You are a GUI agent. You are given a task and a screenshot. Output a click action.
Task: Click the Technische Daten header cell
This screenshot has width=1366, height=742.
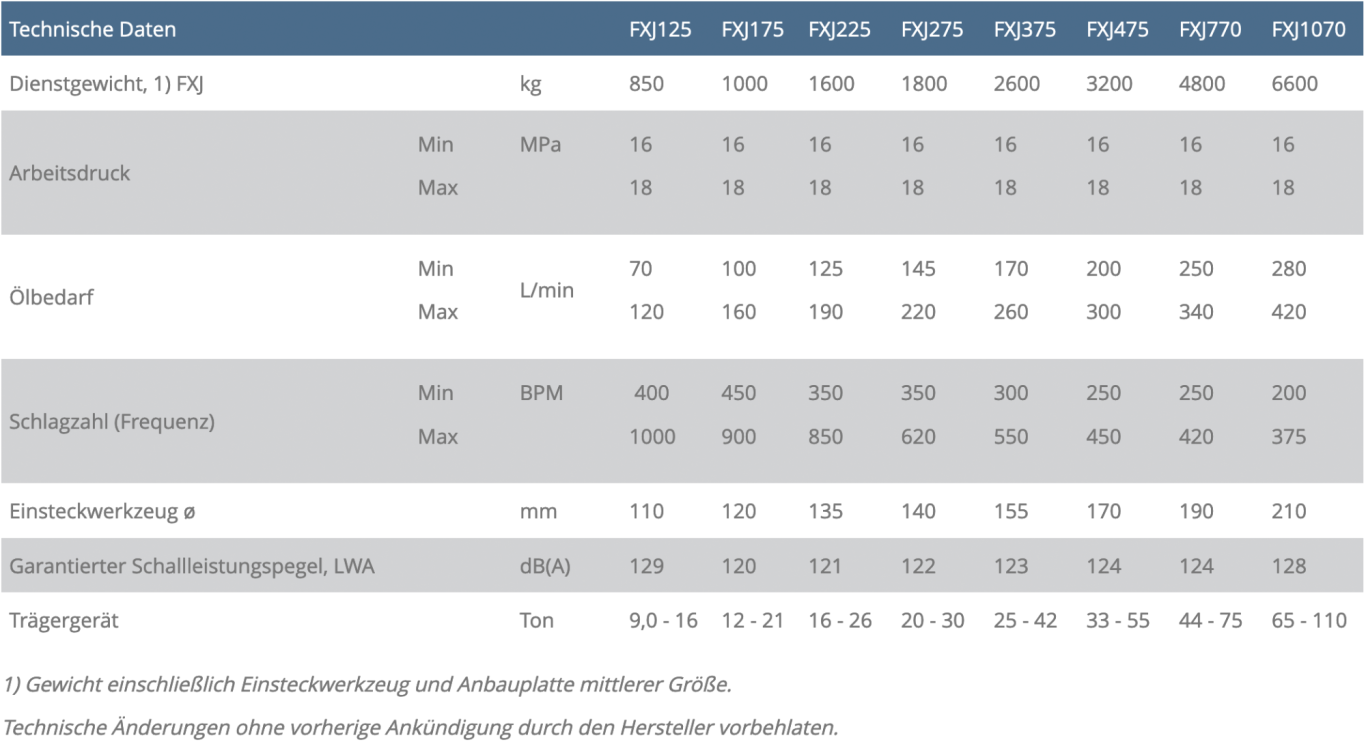pos(93,30)
